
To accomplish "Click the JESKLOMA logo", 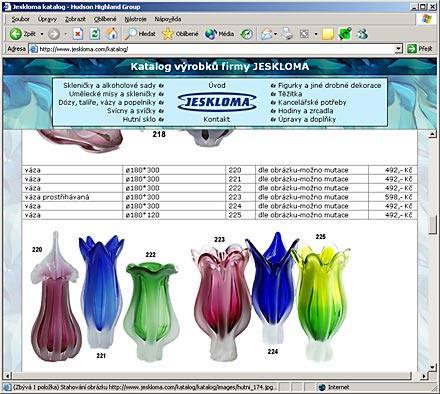I will click(x=217, y=102).
